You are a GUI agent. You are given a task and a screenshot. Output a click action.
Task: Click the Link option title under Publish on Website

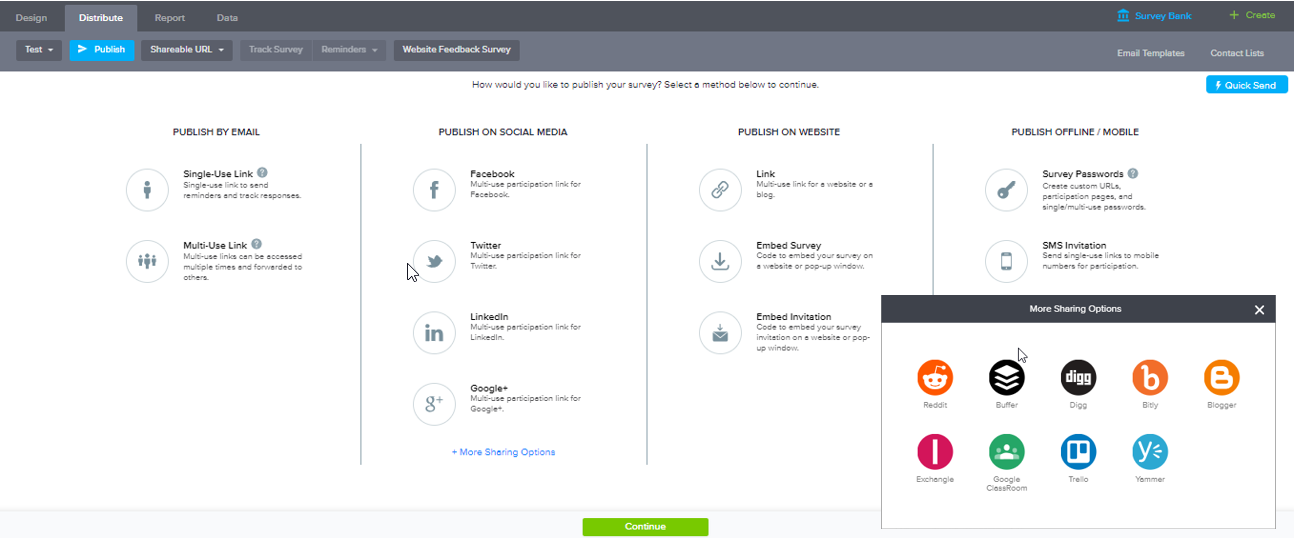pos(765,174)
